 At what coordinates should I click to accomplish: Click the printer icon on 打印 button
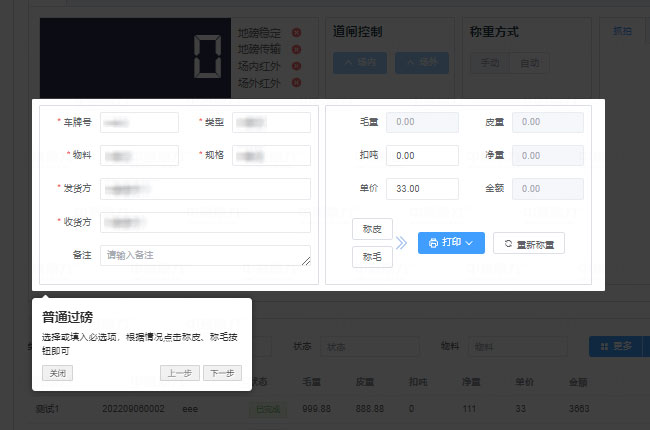pos(433,243)
